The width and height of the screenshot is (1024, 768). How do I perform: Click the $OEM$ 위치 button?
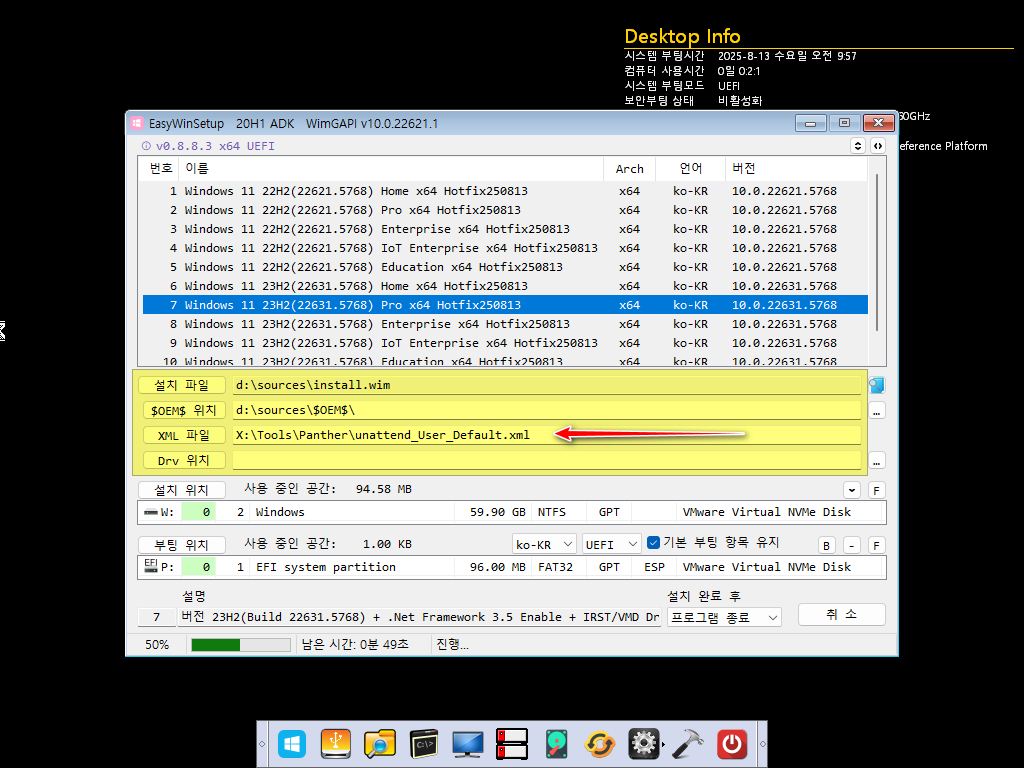pos(182,410)
